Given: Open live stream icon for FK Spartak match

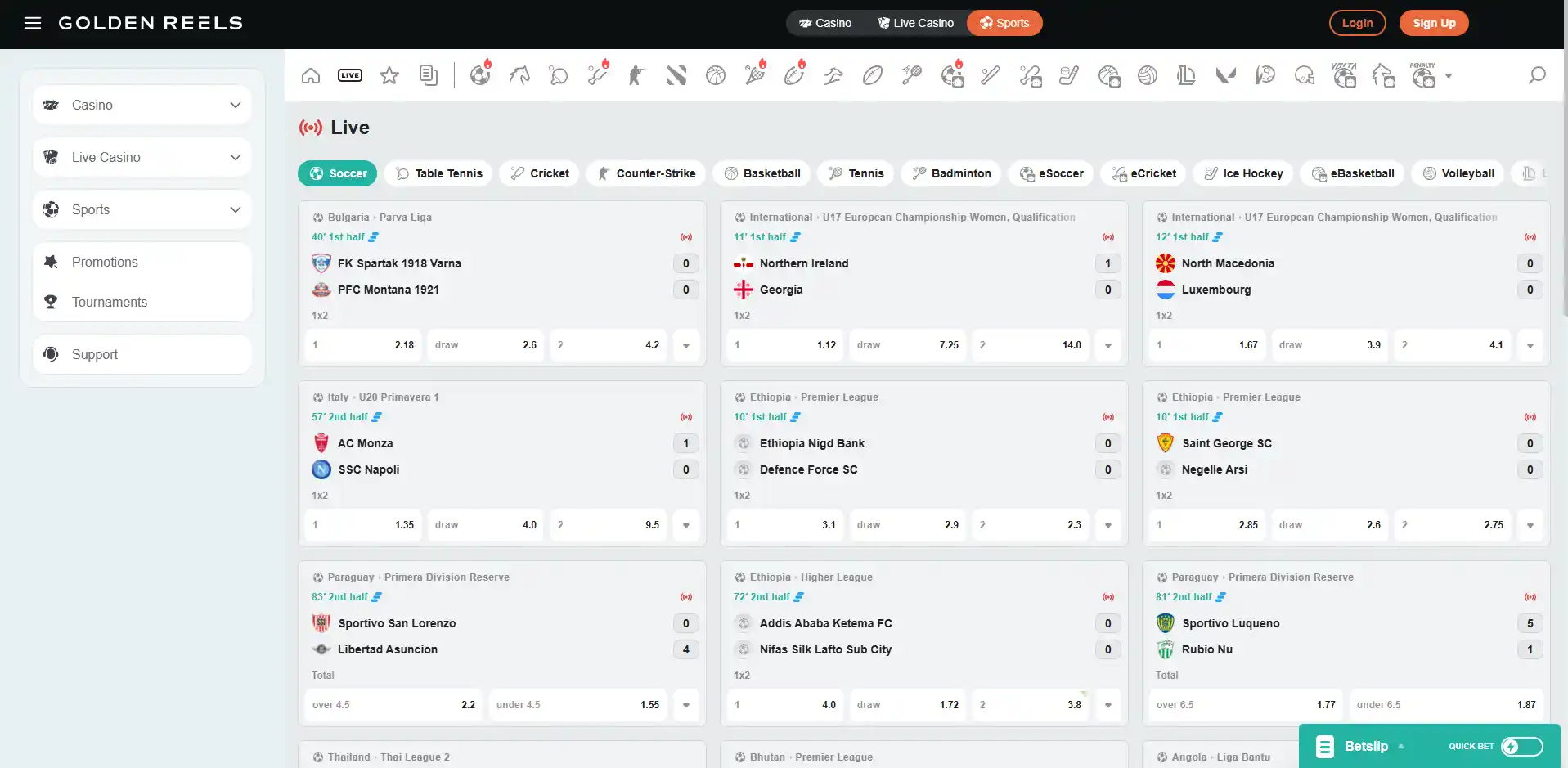Looking at the screenshot, I should pos(686,237).
